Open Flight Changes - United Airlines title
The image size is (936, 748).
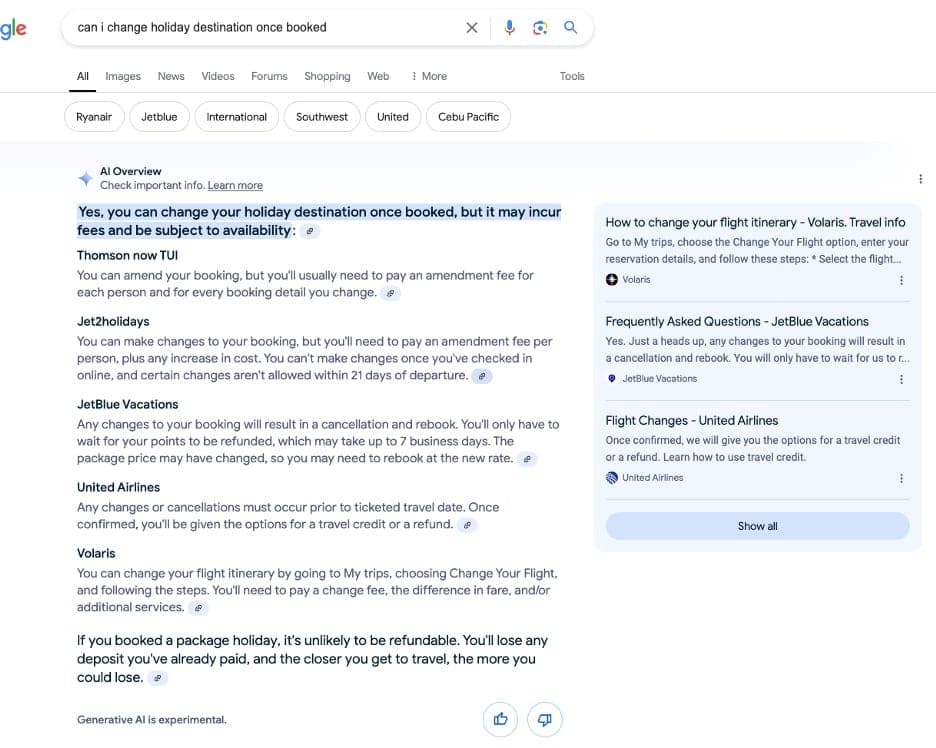[691, 420]
